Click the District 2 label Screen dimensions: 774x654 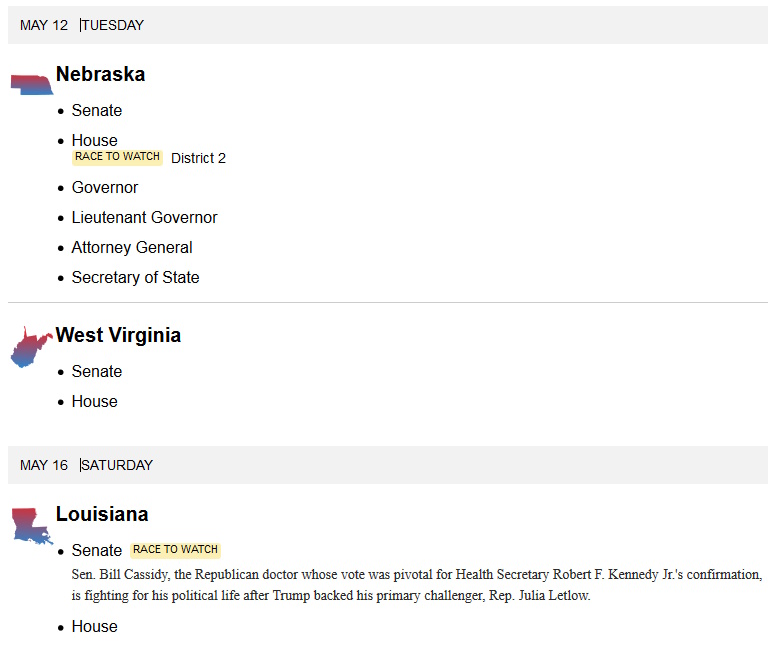(198, 158)
